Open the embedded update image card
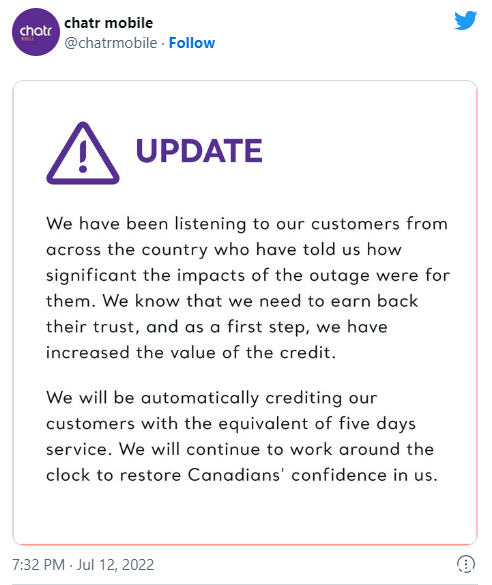This screenshot has width=492, height=585. pos(245,313)
